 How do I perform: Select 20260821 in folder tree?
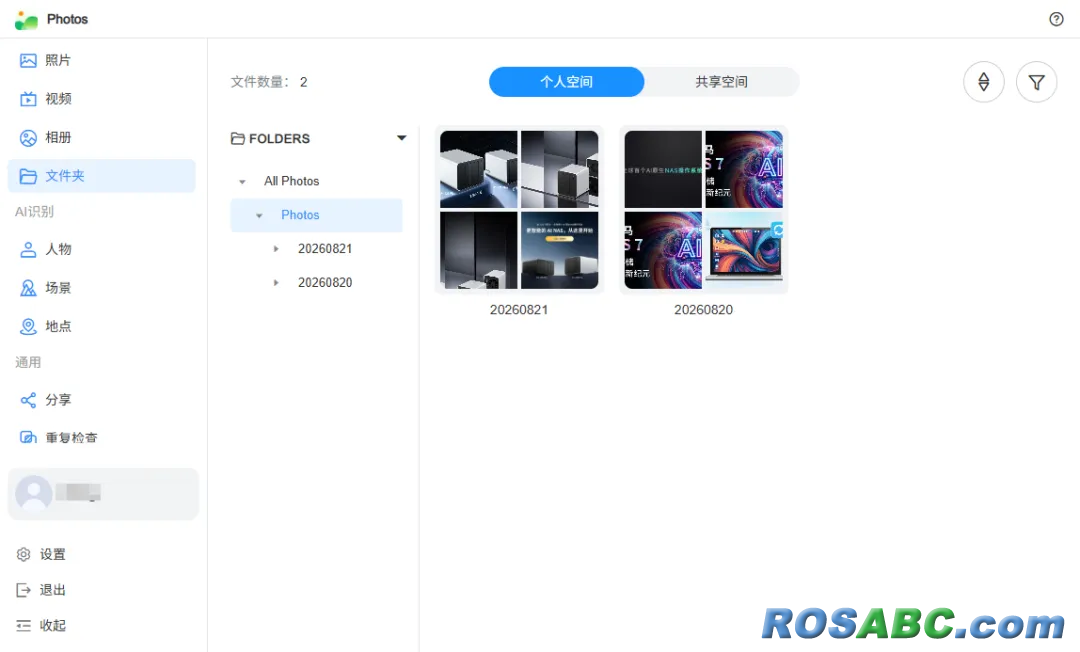pos(325,249)
